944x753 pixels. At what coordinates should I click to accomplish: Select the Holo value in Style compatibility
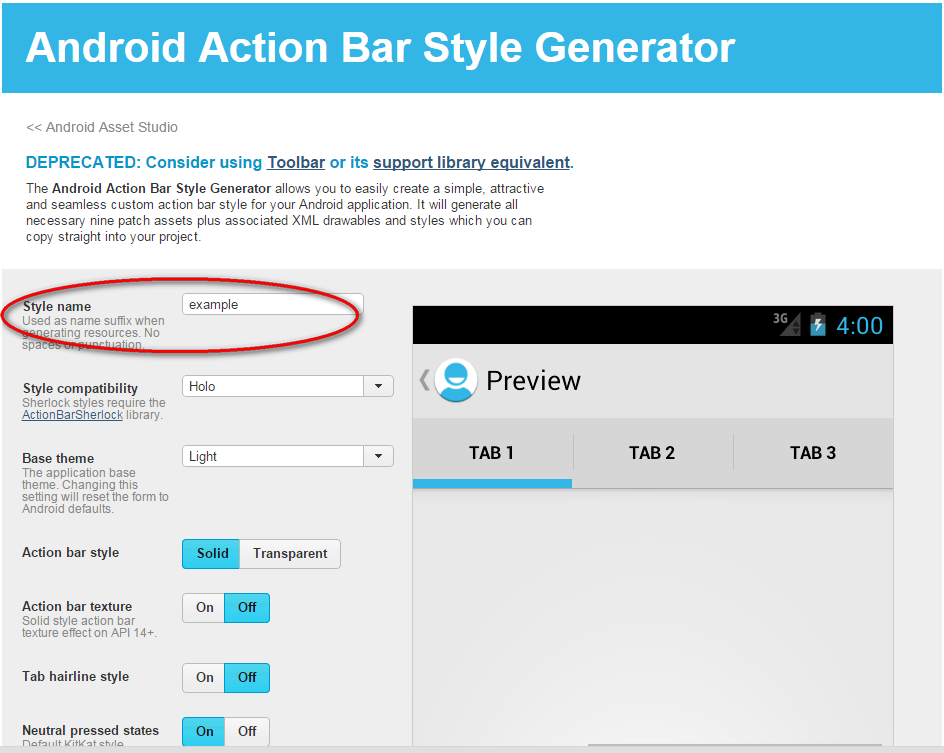point(273,386)
